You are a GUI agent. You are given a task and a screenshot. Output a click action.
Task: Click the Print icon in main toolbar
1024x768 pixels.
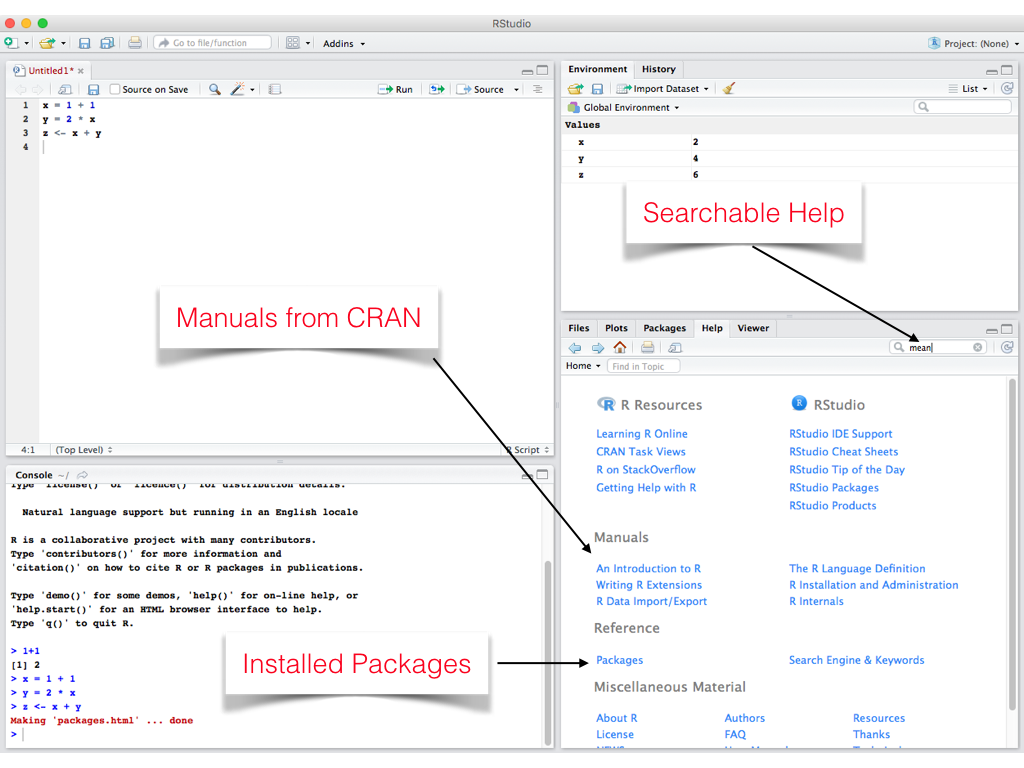(x=135, y=43)
